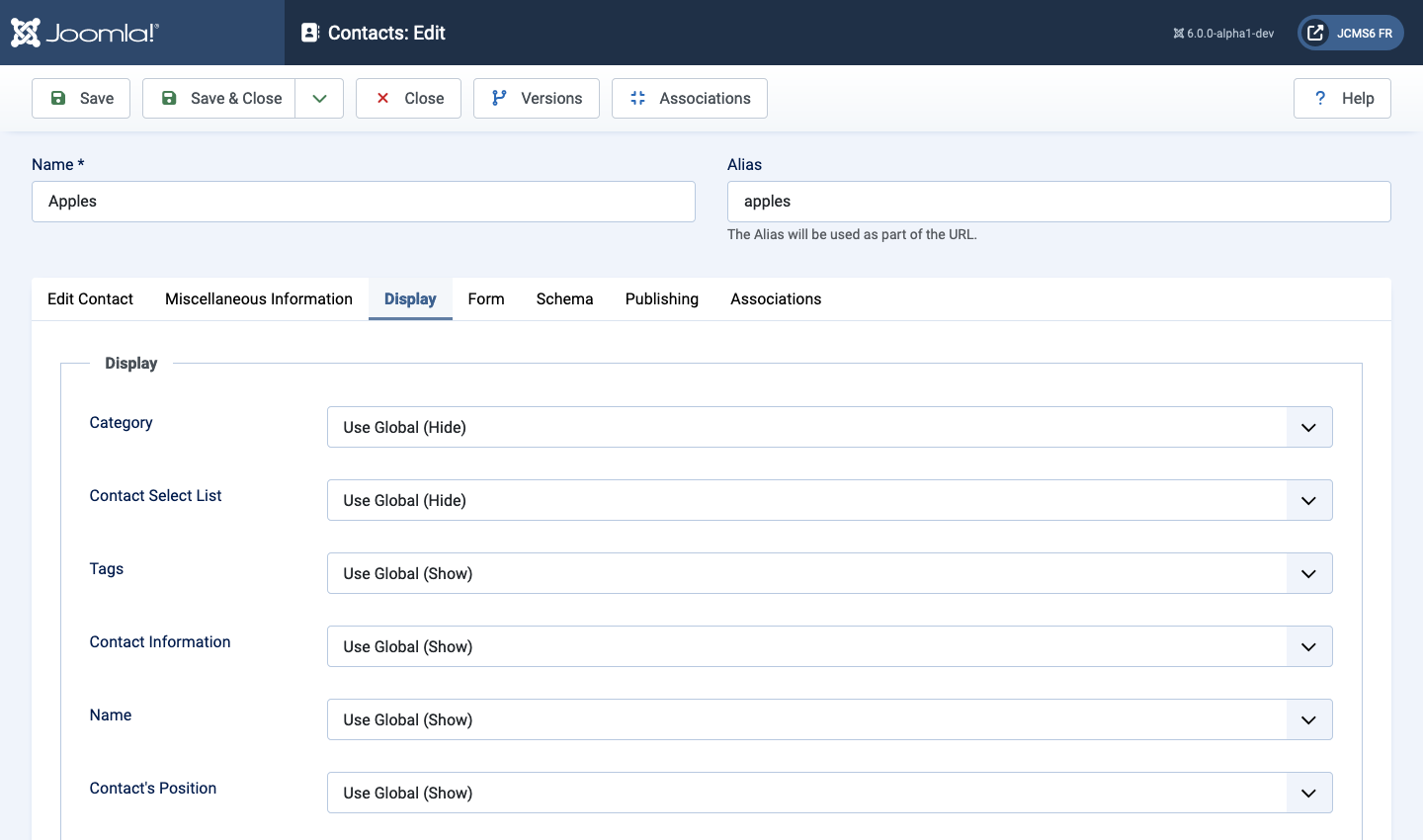Viewport: 1423px width, 840px height.
Task: Open the Contact Select List dropdown
Action: (830, 500)
